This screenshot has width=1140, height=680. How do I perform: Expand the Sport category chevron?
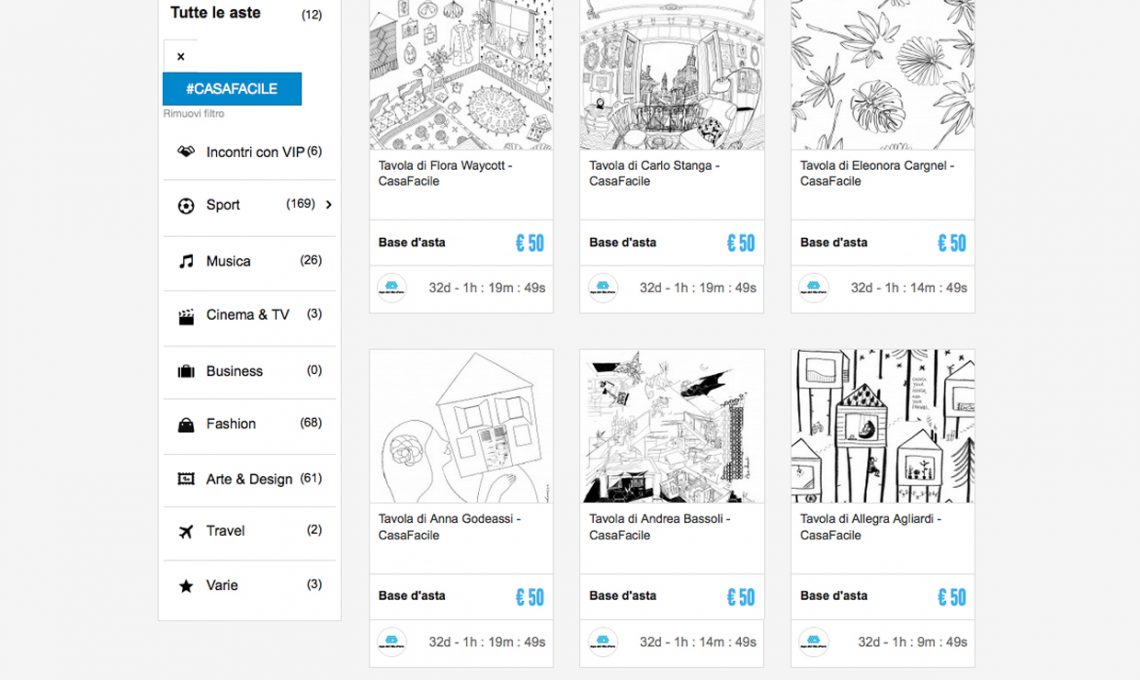pos(329,205)
